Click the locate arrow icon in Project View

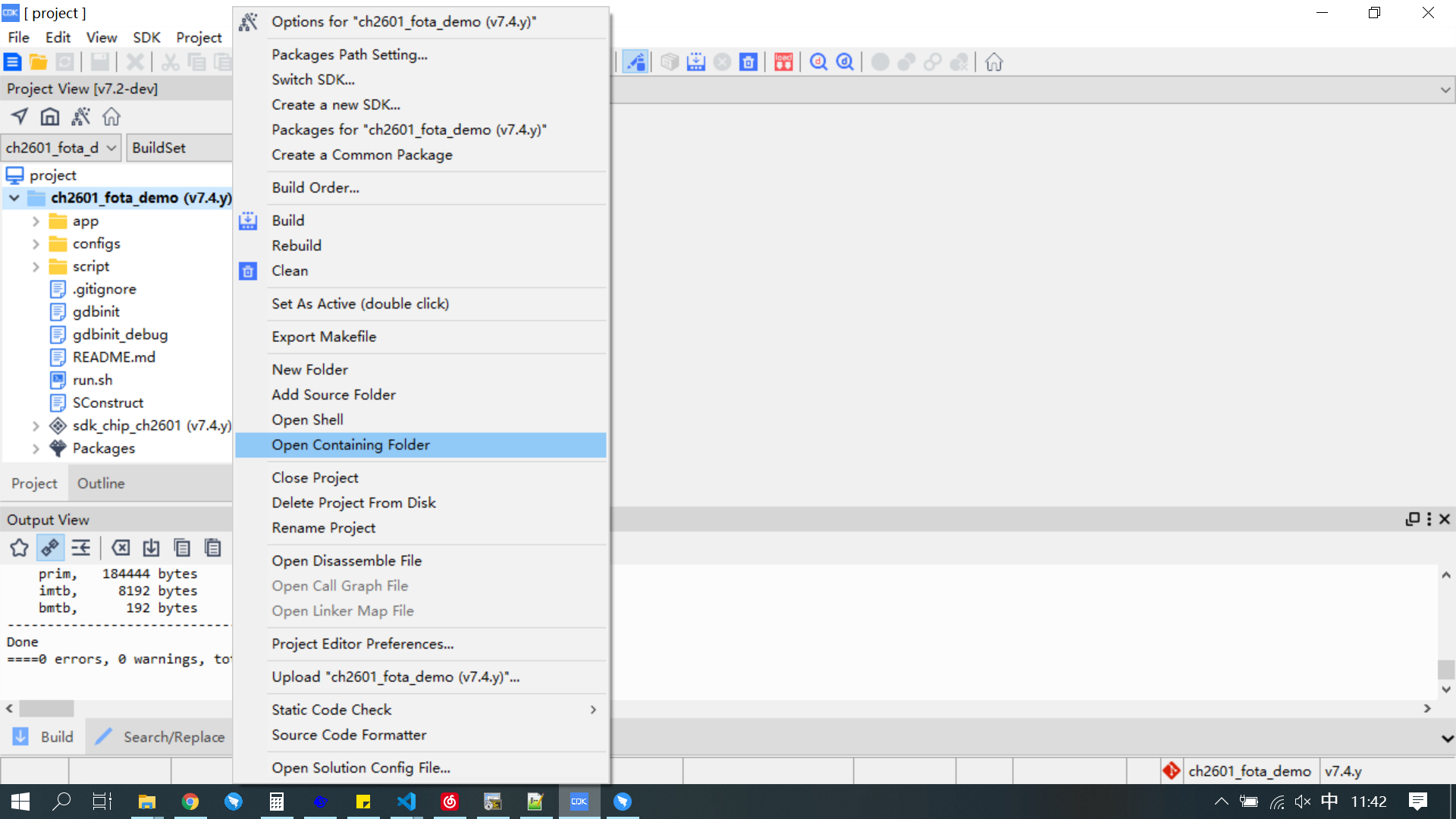[19, 117]
